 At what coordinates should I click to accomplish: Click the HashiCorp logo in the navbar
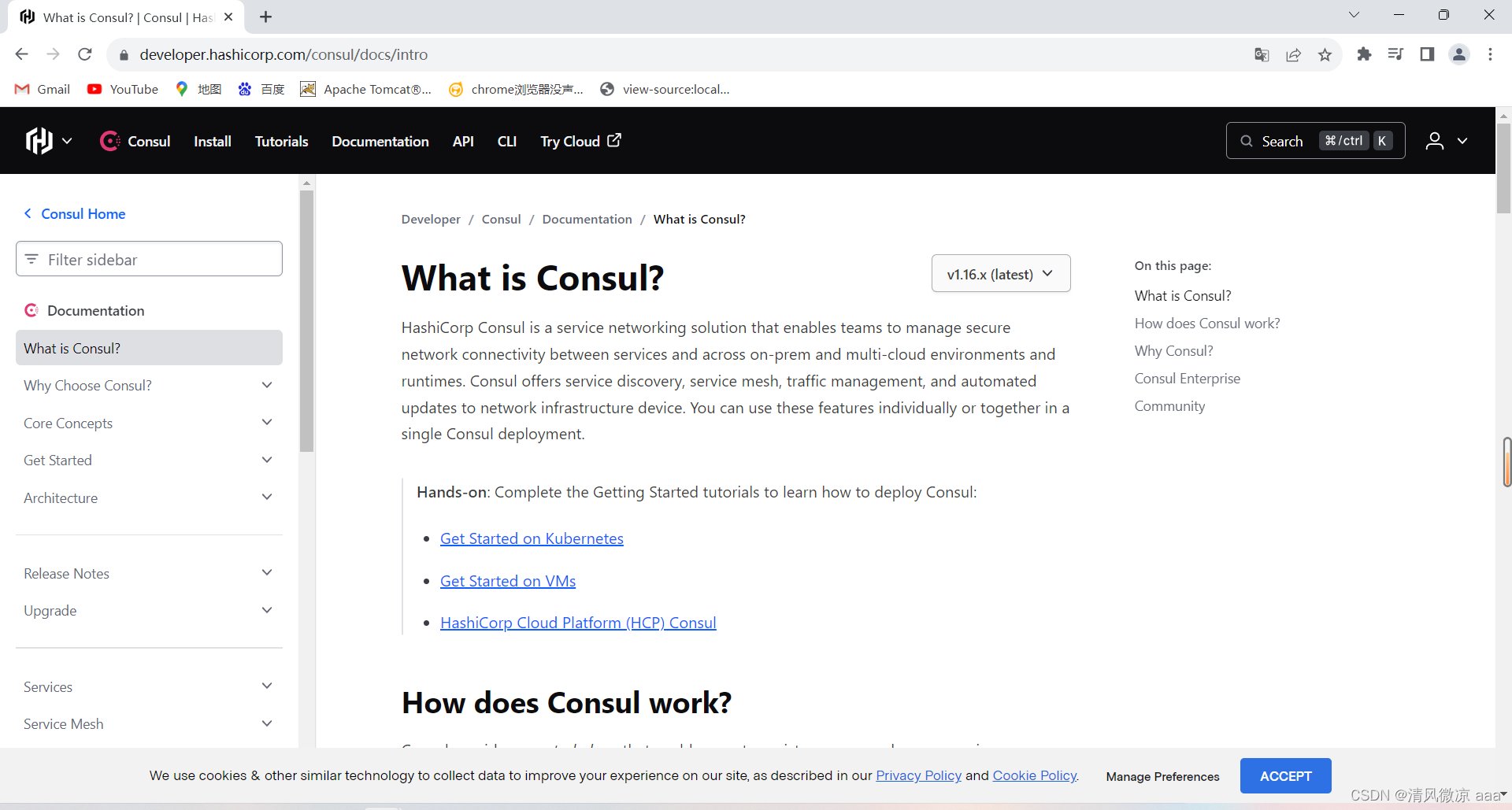(x=39, y=141)
